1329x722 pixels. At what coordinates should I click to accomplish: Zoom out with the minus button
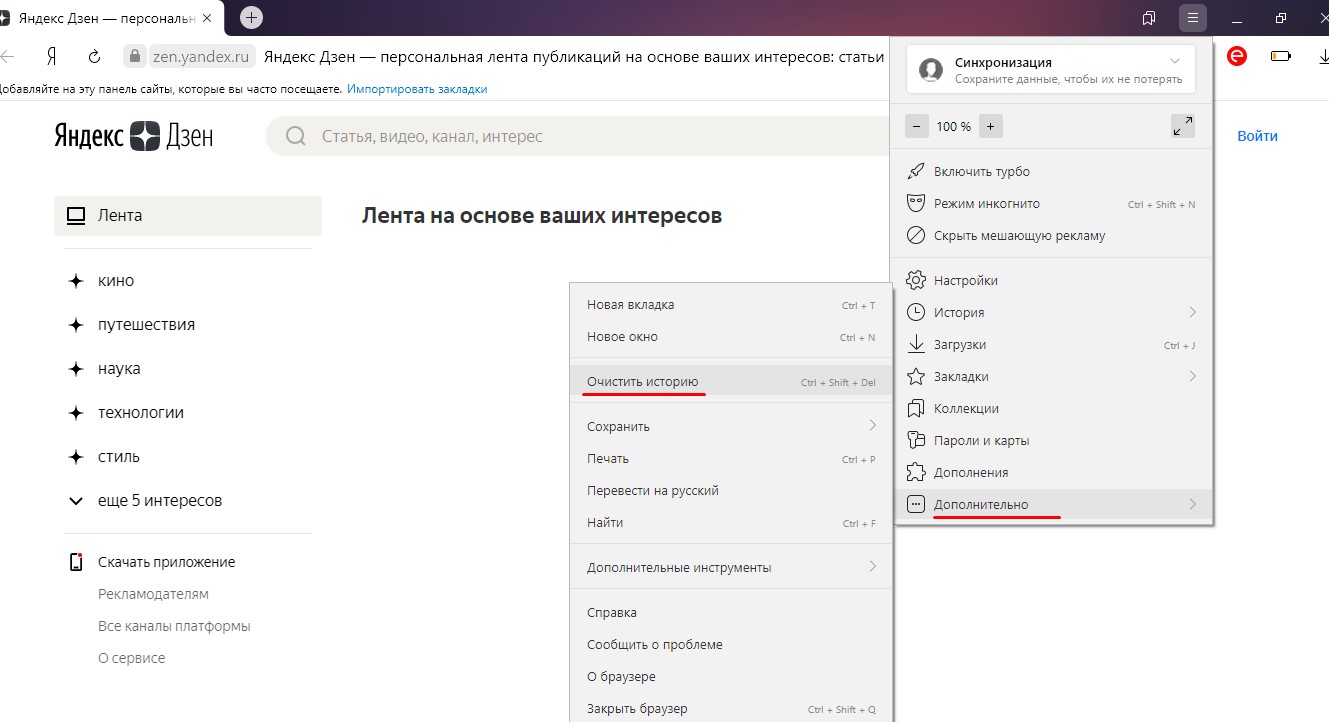pyautogui.click(x=917, y=126)
